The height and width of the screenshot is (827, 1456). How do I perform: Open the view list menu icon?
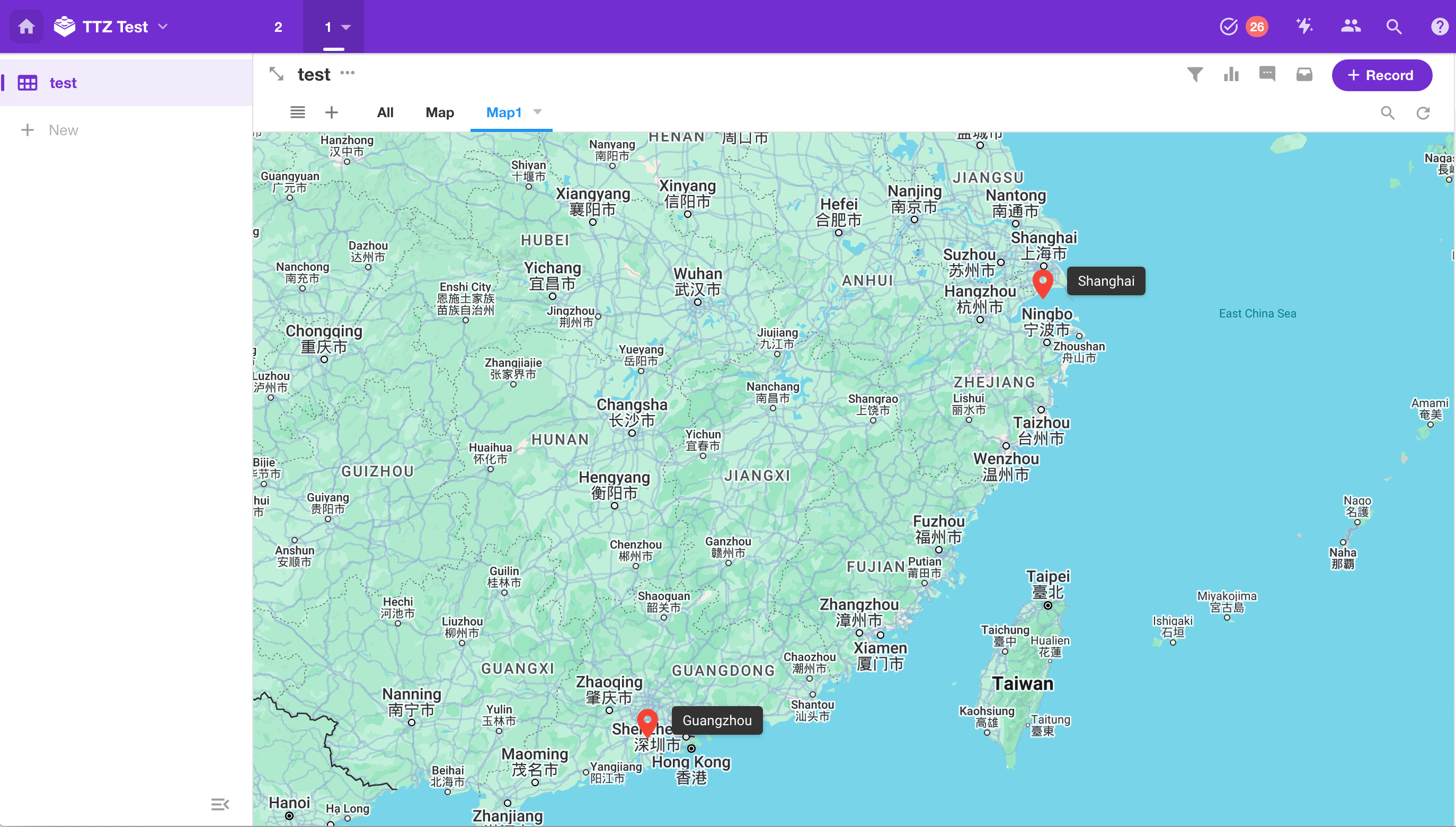pos(297,112)
